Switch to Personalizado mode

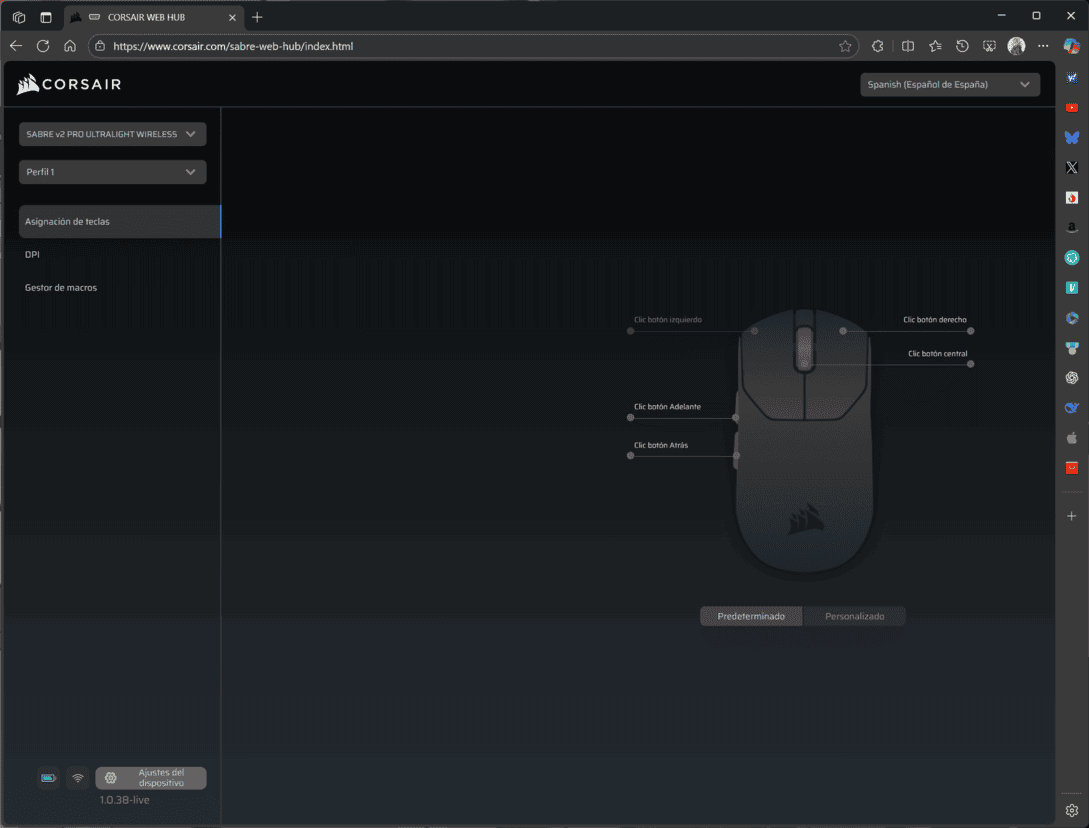point(854,616)
